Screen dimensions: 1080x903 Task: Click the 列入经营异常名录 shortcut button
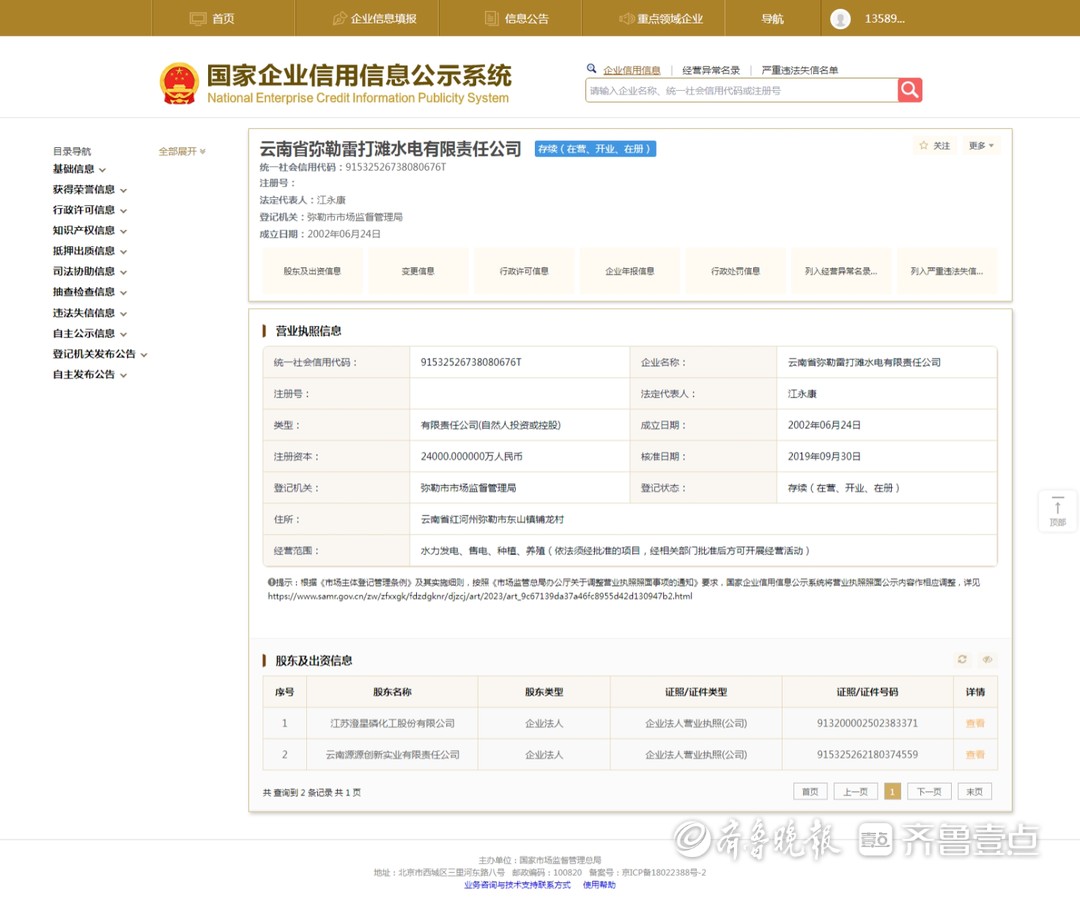click(841, 271)
